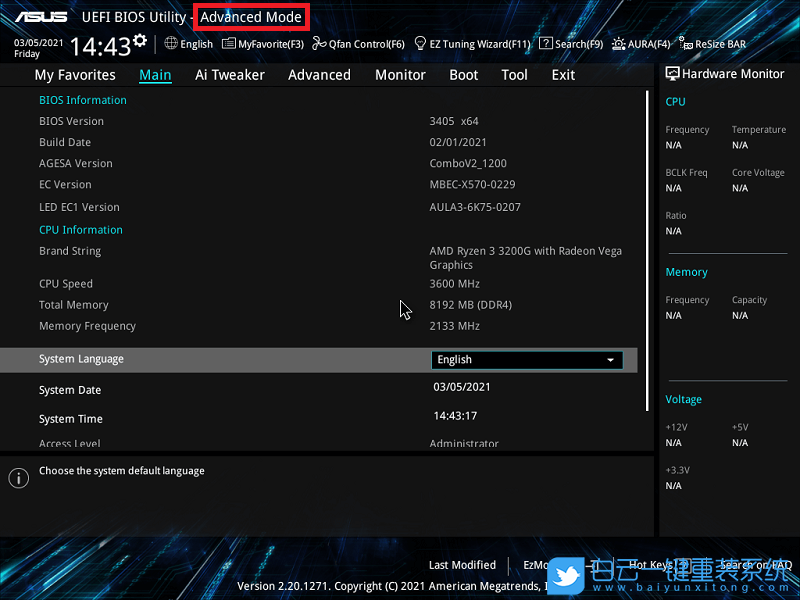Open AURA (F4) lighting icon
The height and width of the screenshot is (600, 800).
click(x=619, y=44)
